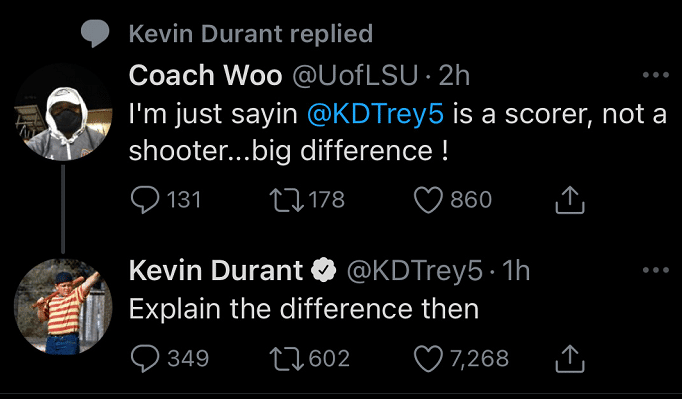The width and height of the screenshot is (682, 399).
Task: Open Kevin Durant display name link
Action: [x=216, y=271]
